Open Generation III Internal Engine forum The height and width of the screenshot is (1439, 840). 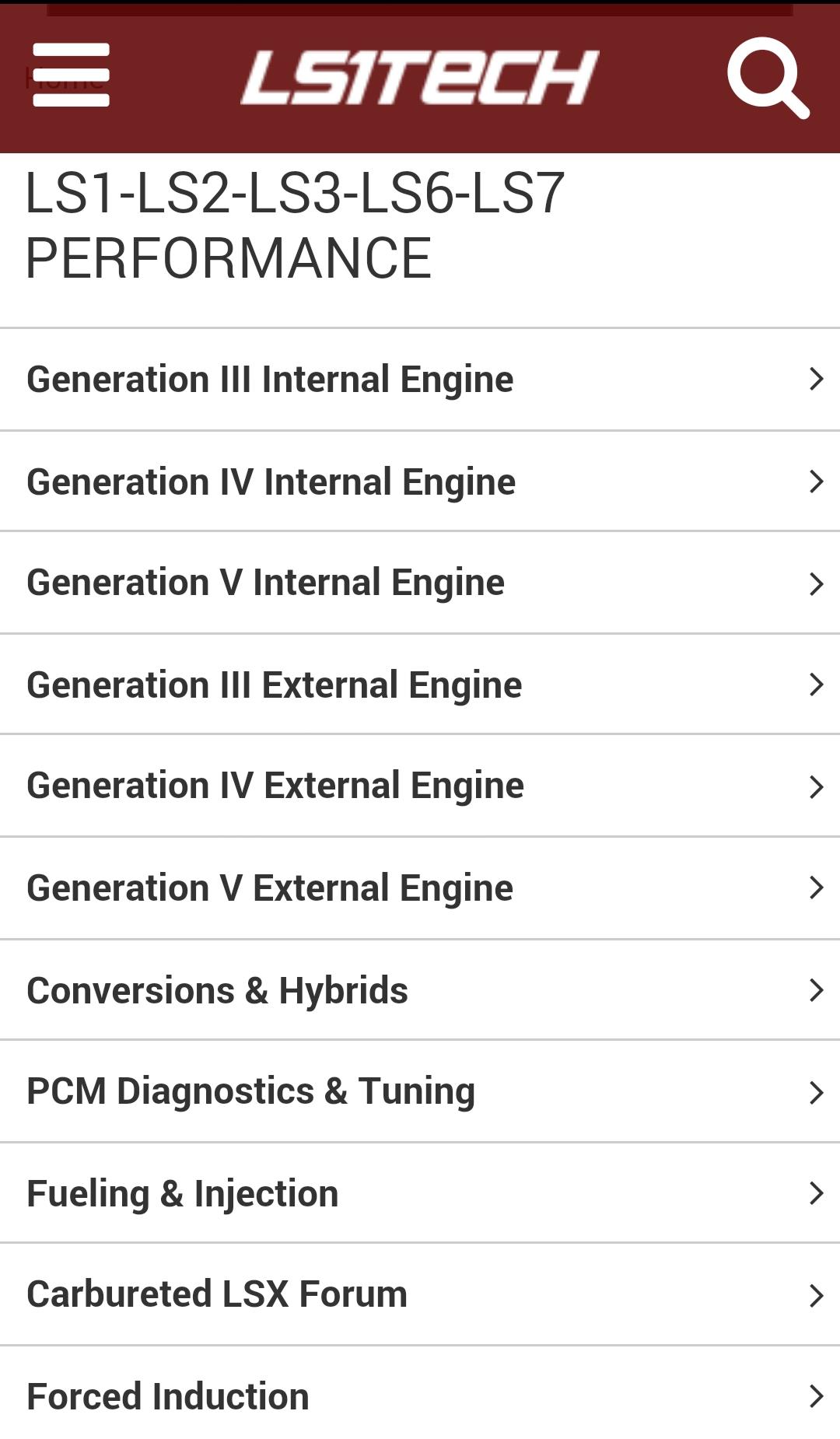[270, 380]
